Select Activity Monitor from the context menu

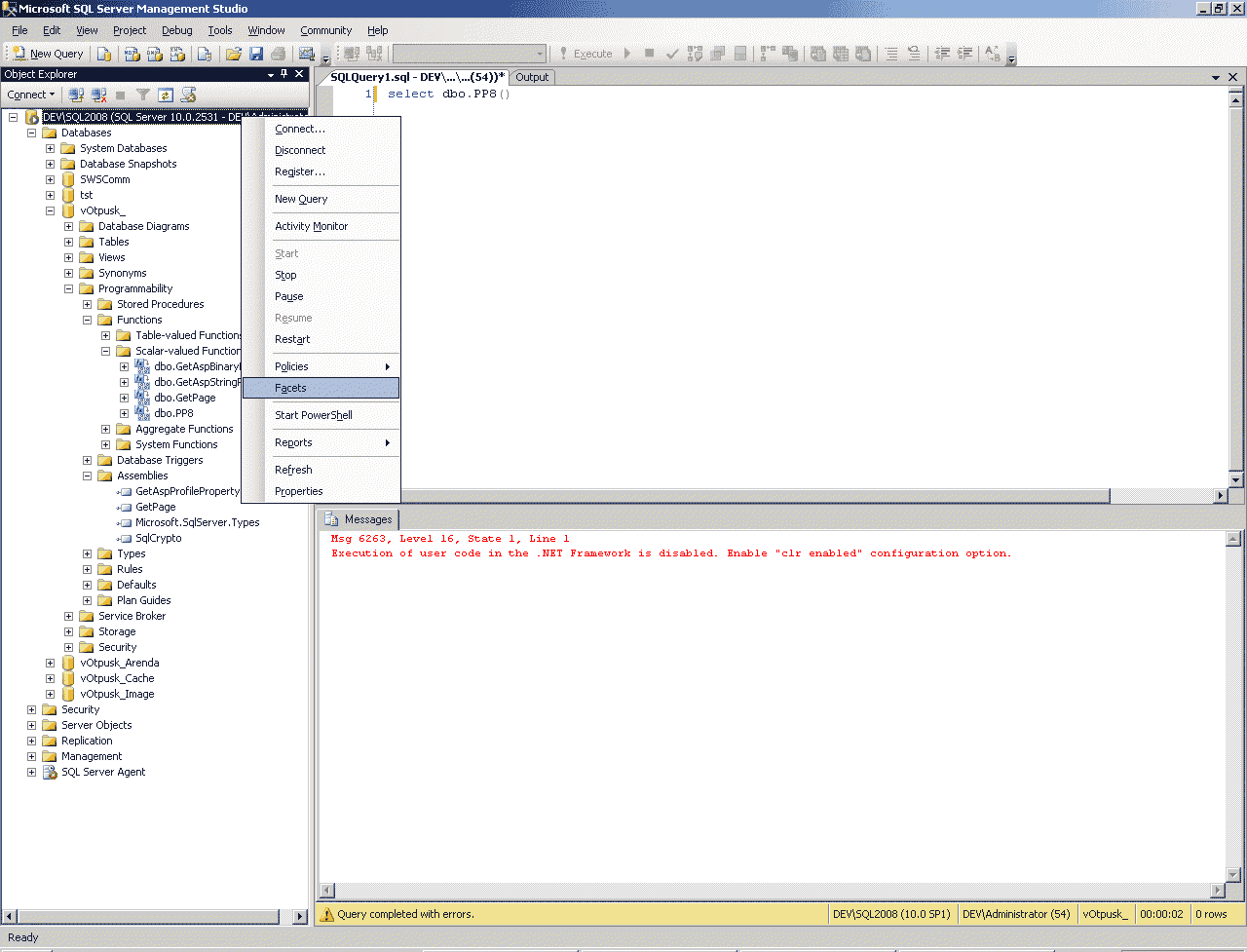click(x=321, y=226)
